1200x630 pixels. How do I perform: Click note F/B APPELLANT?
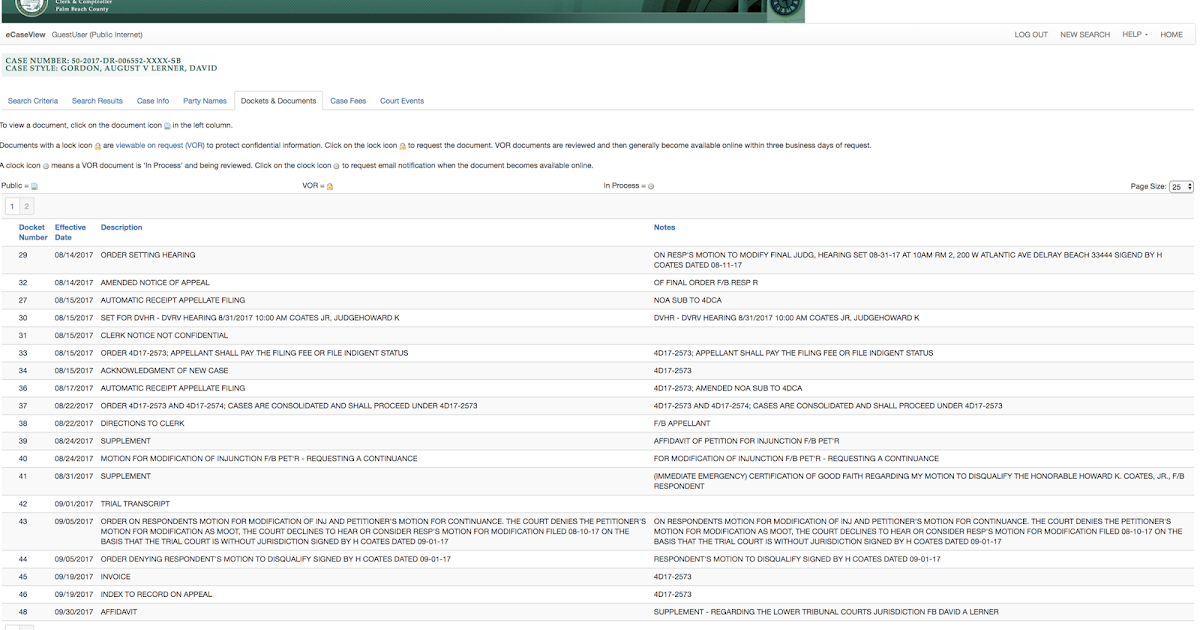point(680,424)
